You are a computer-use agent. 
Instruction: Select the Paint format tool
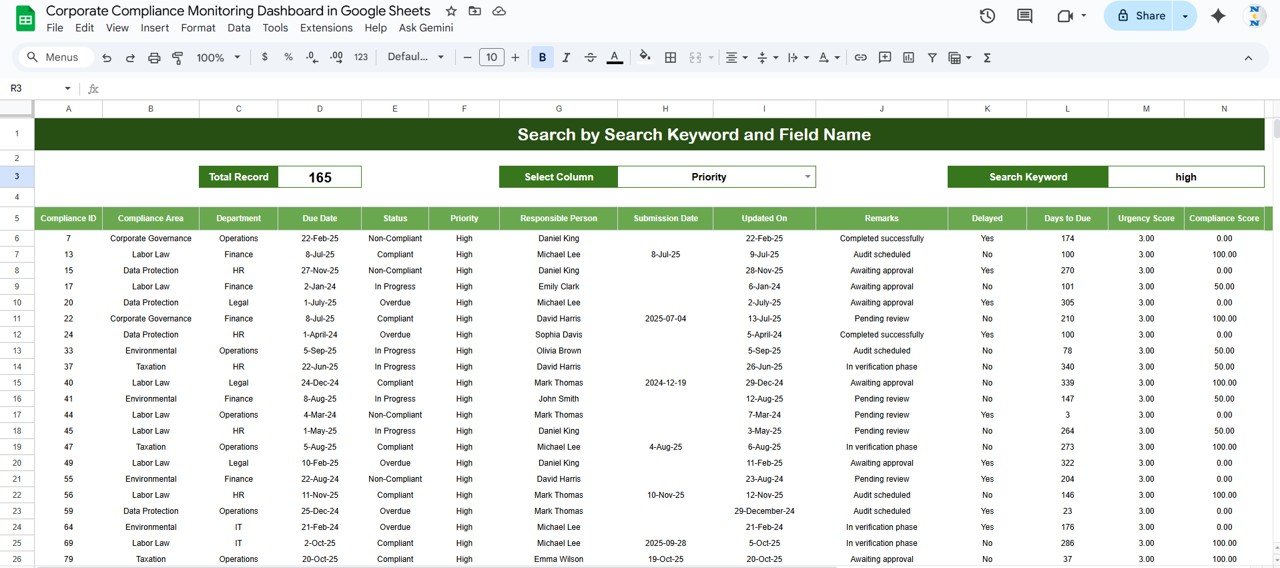pyautogui.click(x=178, y=58)
